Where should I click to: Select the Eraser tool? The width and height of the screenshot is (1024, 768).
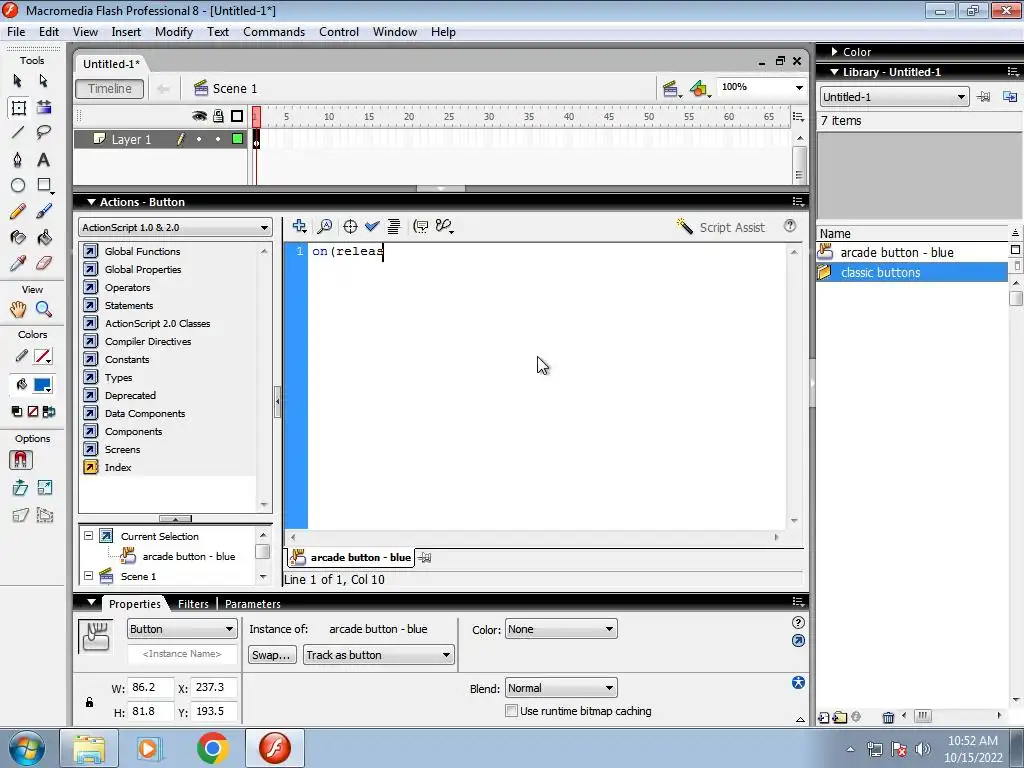click(43, 263)
